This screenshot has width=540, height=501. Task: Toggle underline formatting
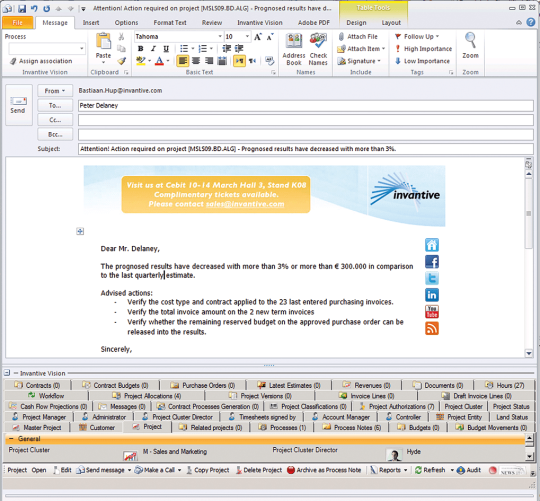(x=166, y=49)
